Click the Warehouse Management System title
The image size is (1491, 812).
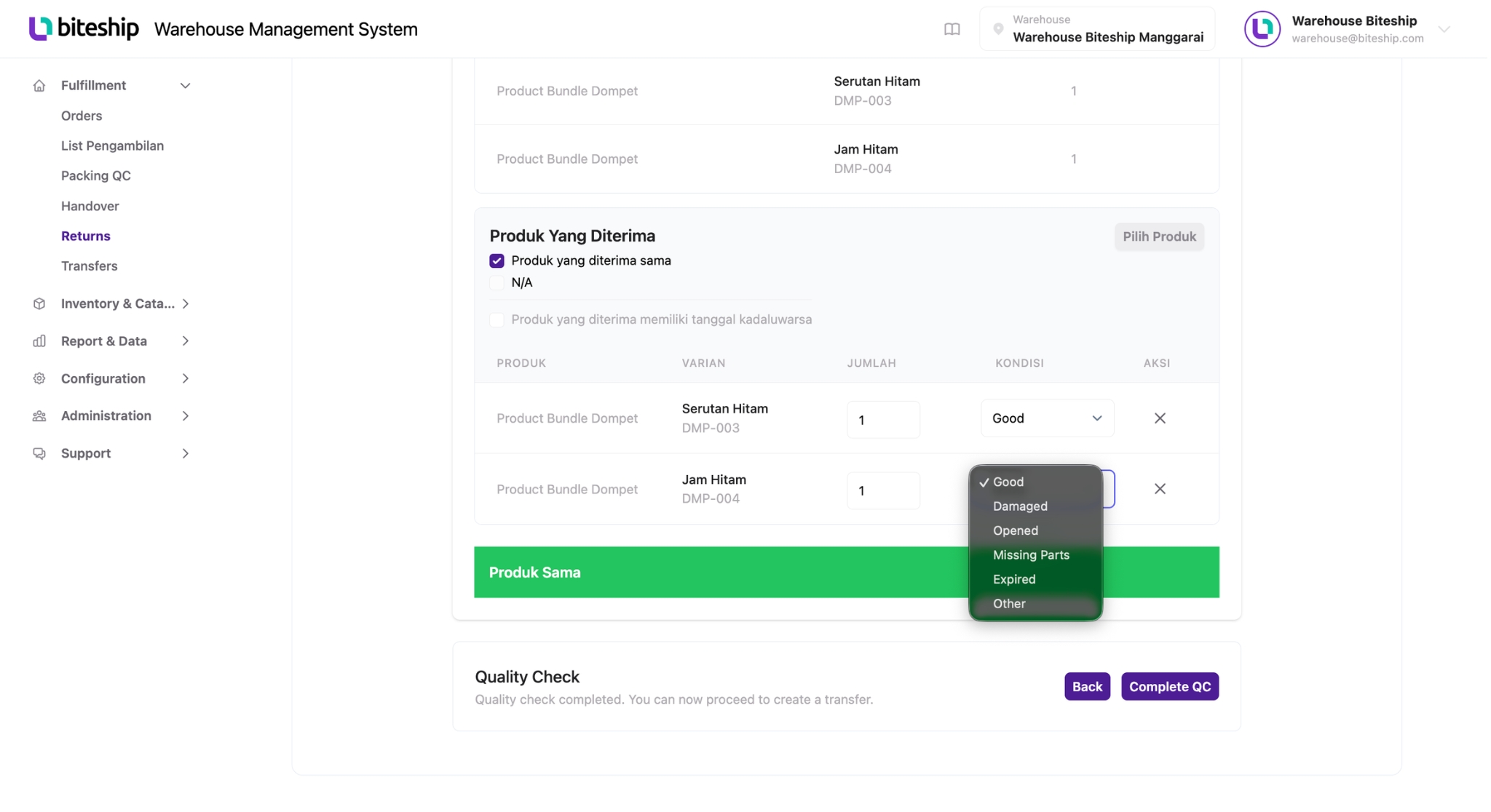(286, 29)
